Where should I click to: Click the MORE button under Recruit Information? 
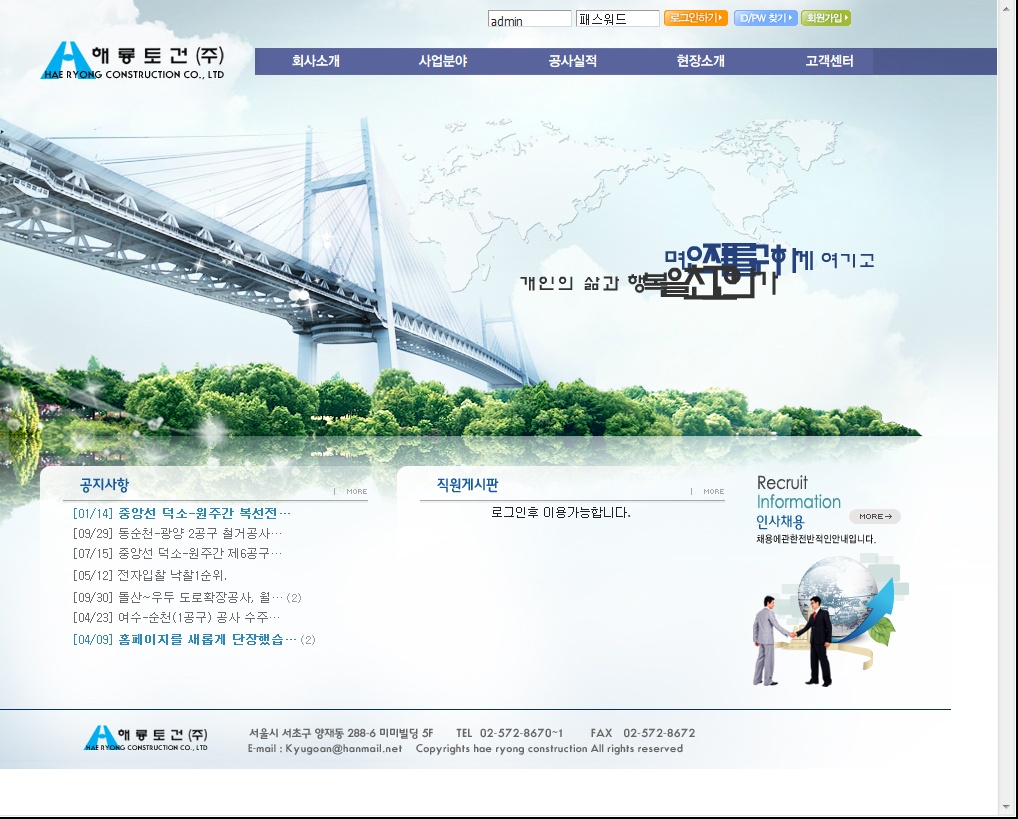click(x=874, y=517)
